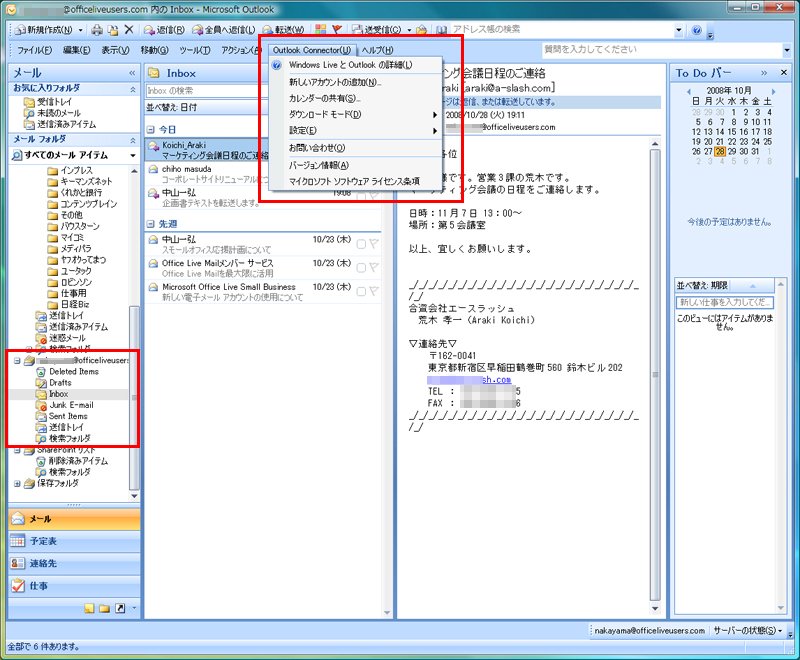Open the Junk E-mail folder
The height and width of the screenshot is (660, 800).
coord(71,405)
